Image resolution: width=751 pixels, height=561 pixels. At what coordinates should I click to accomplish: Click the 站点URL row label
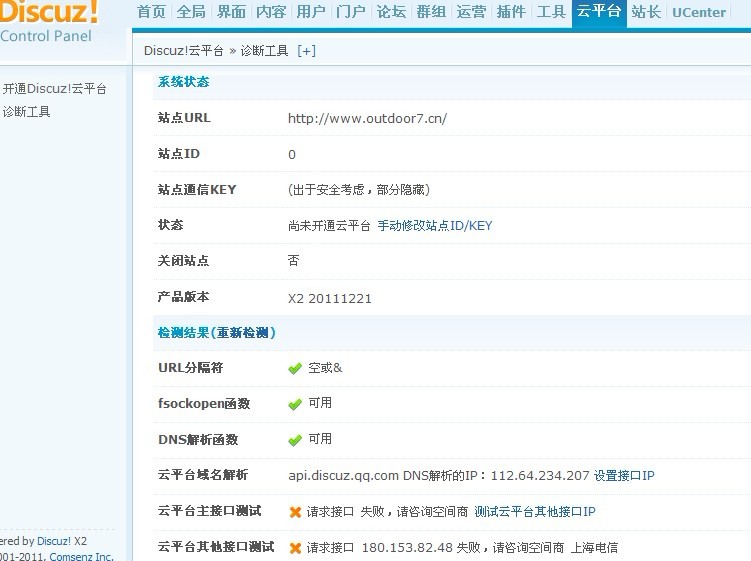[x=184, y=118]
